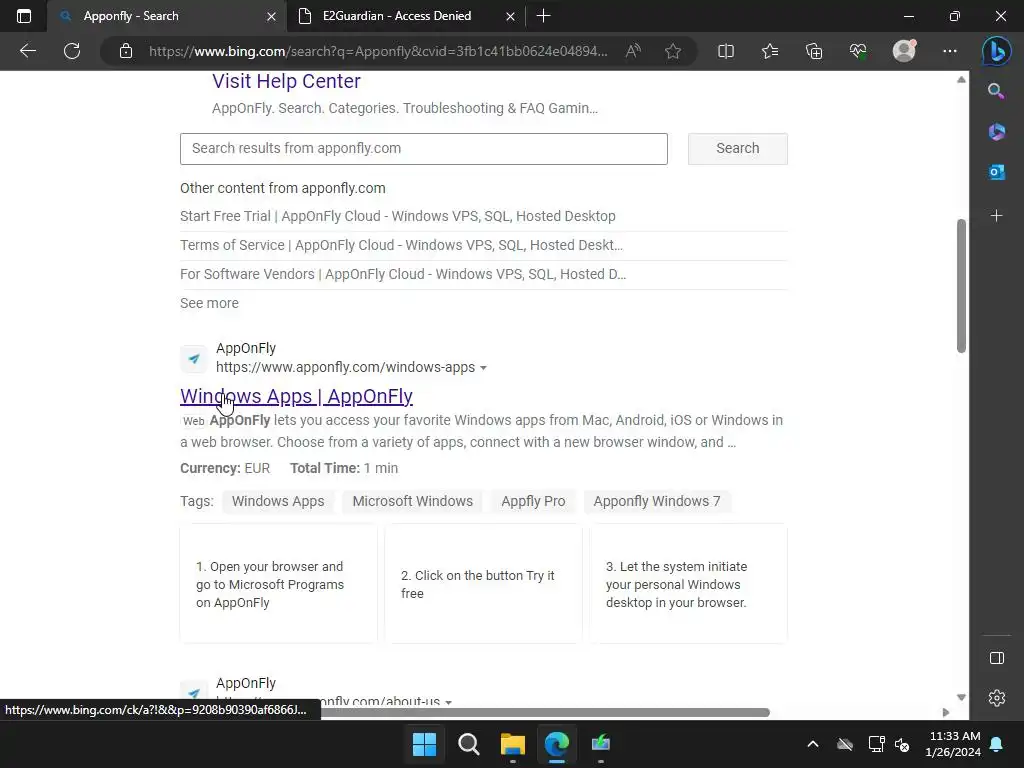Open For Software Vendors link
1024x768 pixels.
pyautogui.click(x=403, y=274)
